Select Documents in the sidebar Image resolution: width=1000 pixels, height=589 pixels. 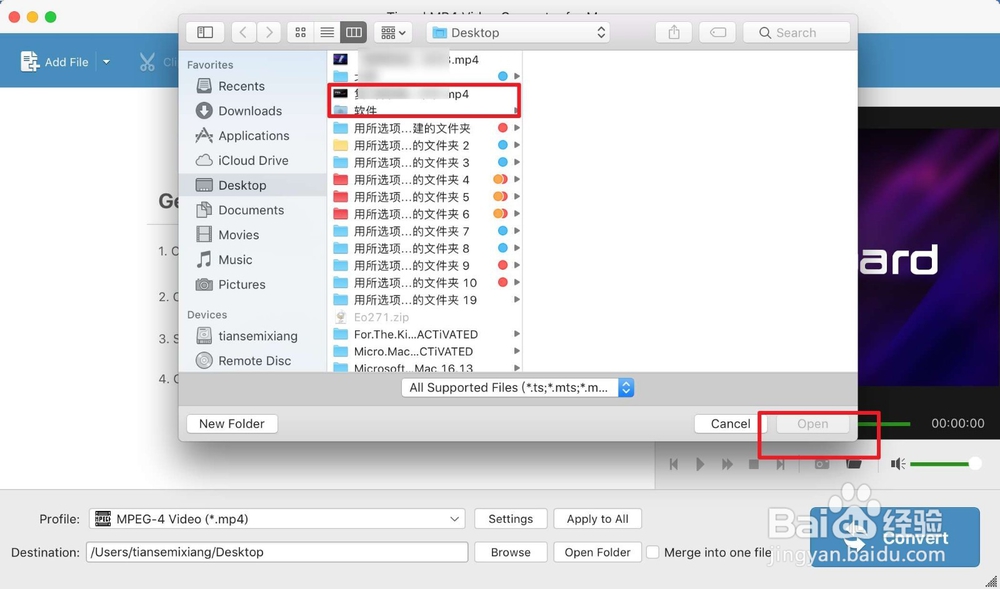click(251, 210)
